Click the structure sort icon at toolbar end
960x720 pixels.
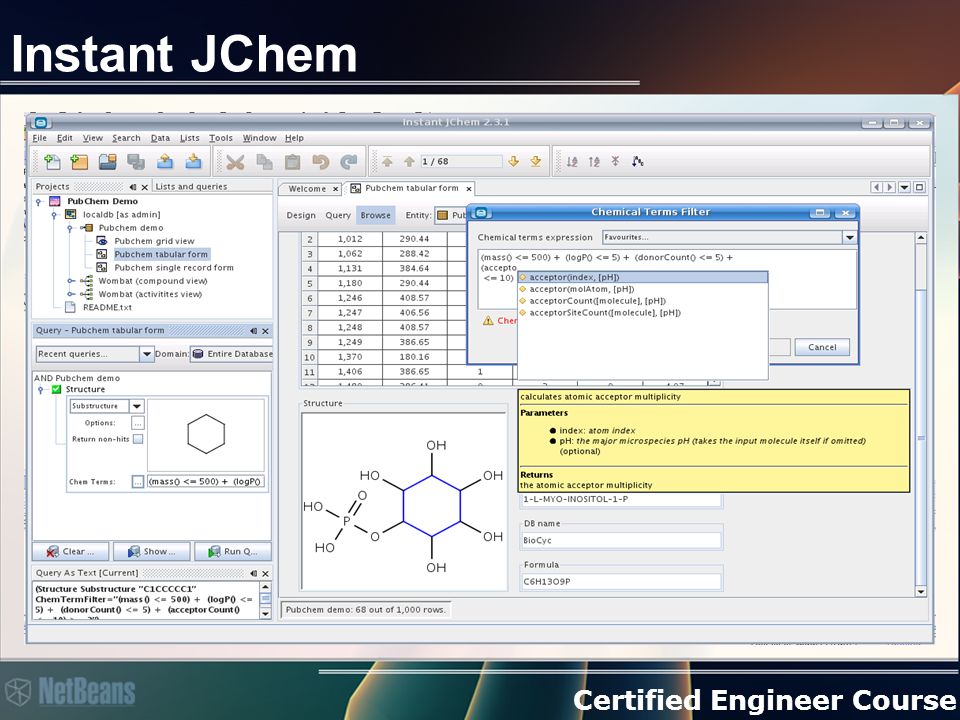coord(638,162)
